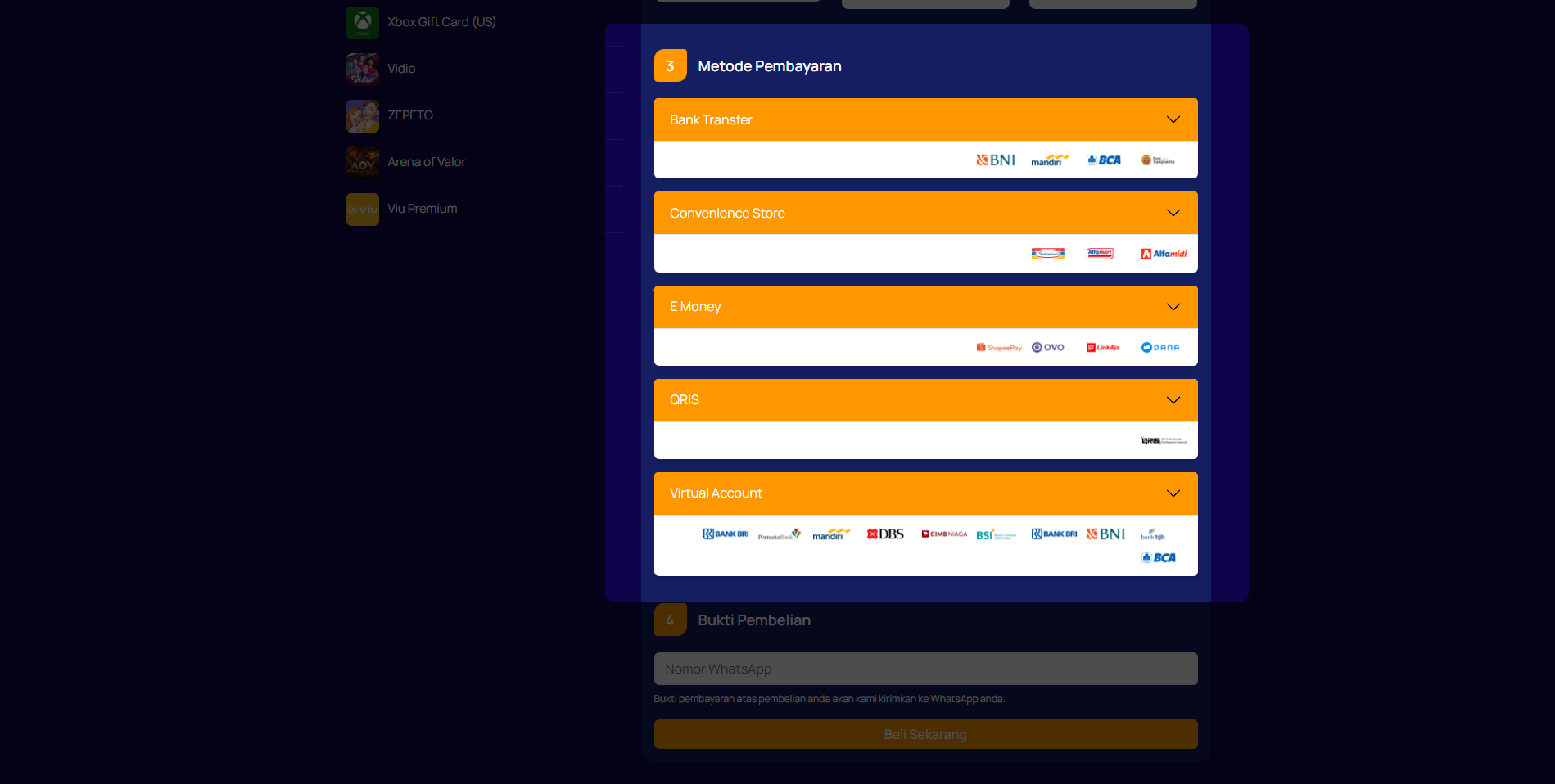Viewport: 1555px width, 784px height.
Task: Choose PermataBank logo under Virtual Account
Action: tap(780, 534)
